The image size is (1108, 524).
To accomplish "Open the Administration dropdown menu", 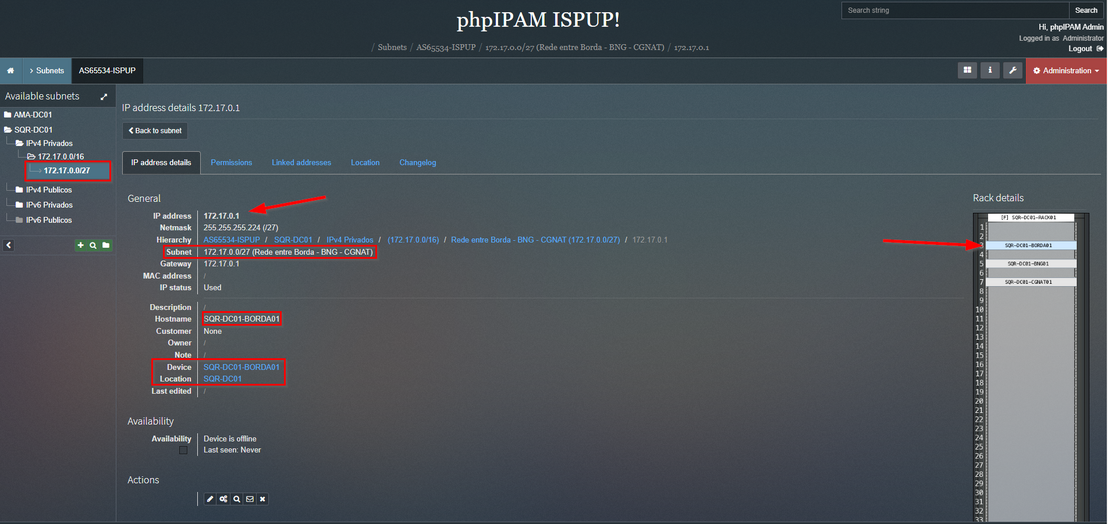I will coord(1066,71).
